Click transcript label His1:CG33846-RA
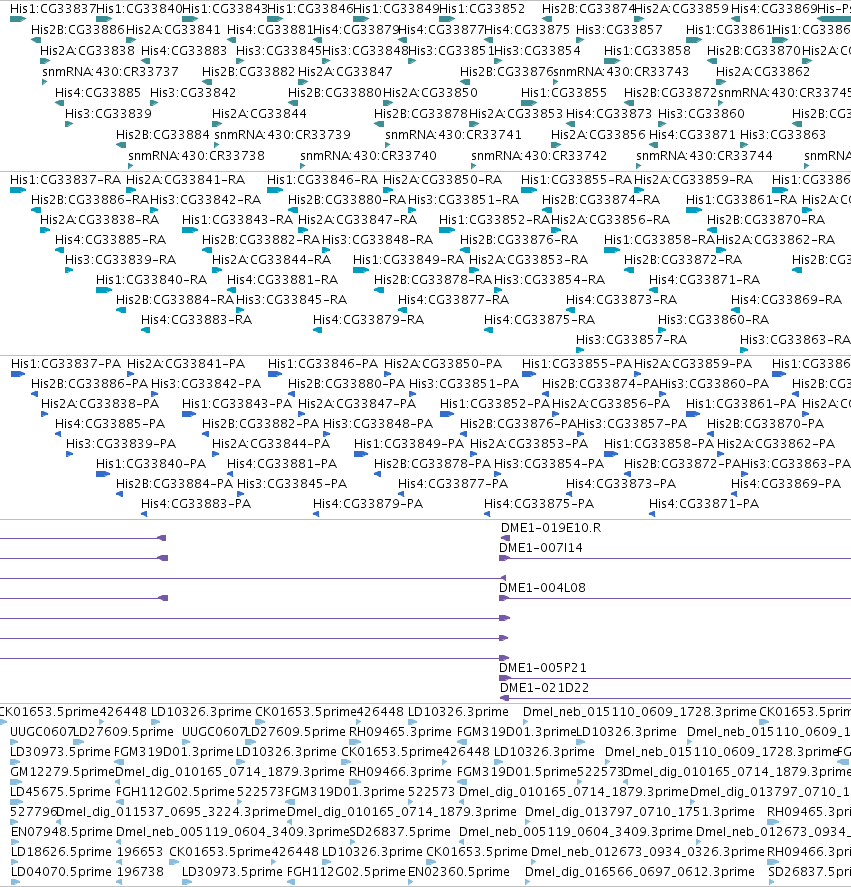This screenshot has height=887, width=851. click(x=323, y=180)
